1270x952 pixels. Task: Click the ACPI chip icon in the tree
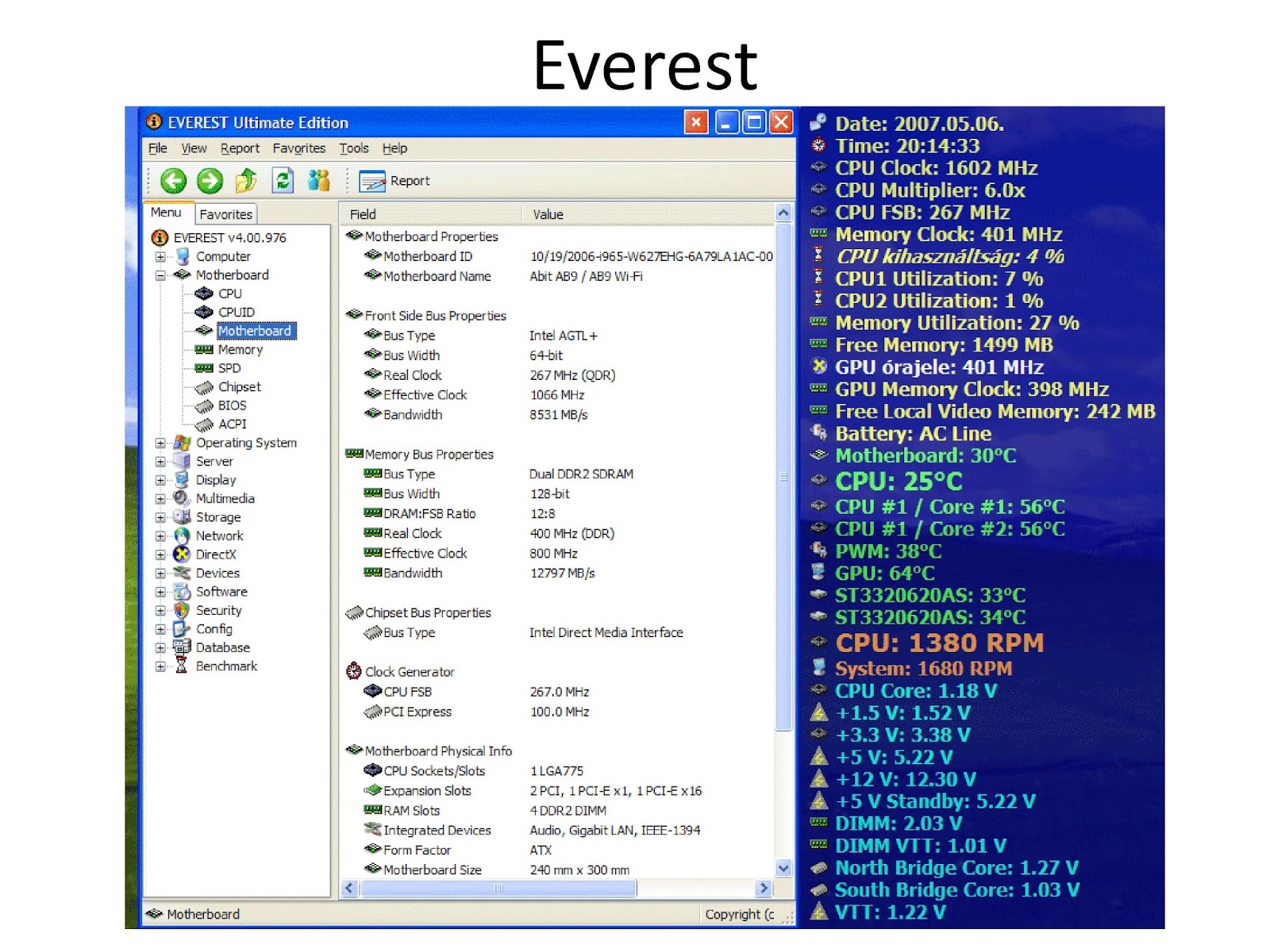(x=204, y=424)
